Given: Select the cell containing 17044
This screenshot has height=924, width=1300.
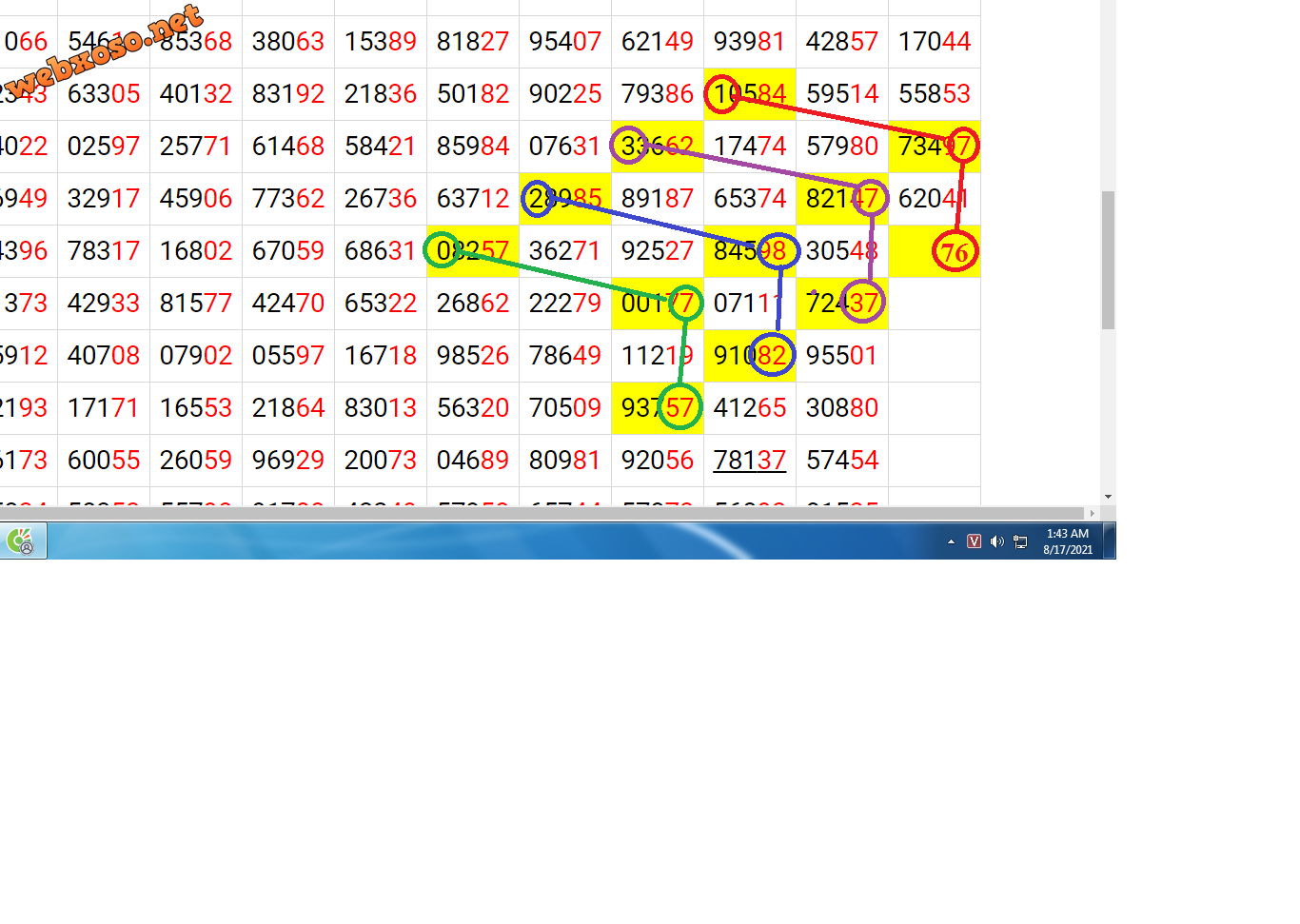Looking at the screenshot, I should pyautogui.click(x=934, y=42).
